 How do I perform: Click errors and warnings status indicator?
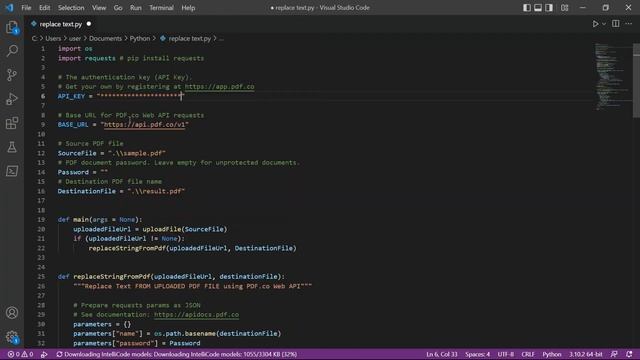pyautogui.click(x=20, y=354)
